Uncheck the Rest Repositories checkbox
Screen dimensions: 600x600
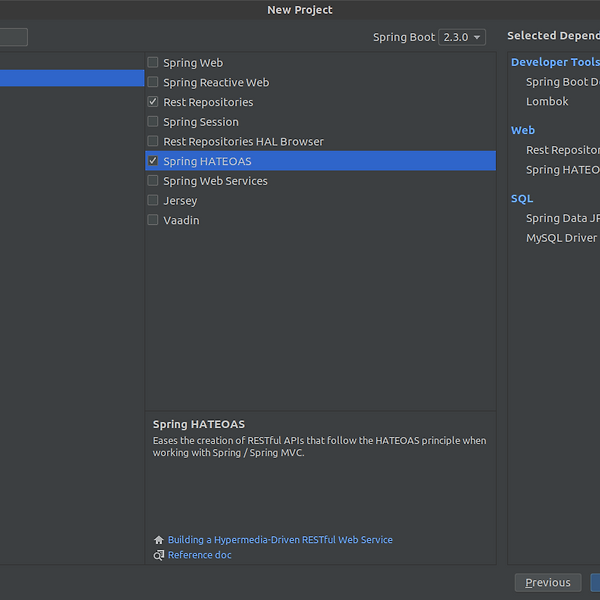tap(153, 102)
